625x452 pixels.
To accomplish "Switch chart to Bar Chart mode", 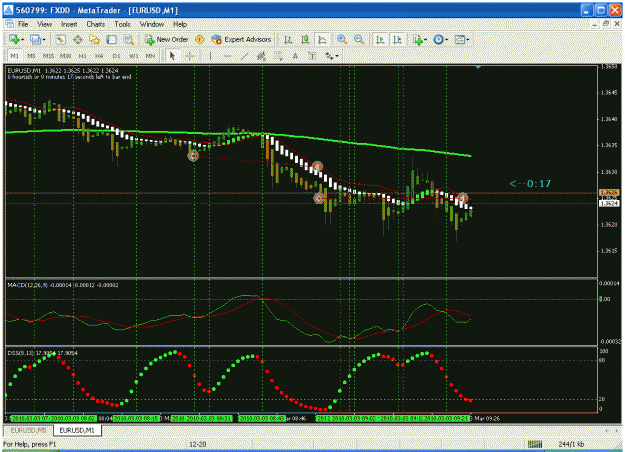I will pos(288,39).
